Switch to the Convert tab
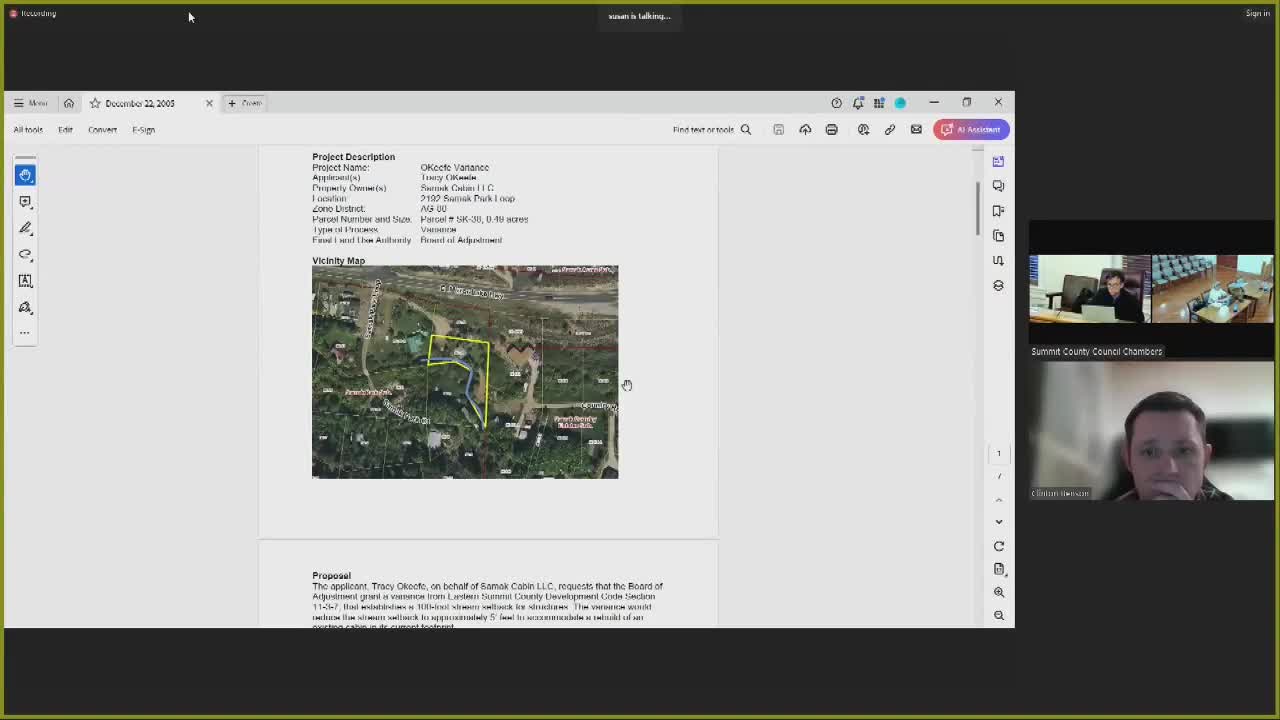This screenshot has height=720, width=1280. 102,129
